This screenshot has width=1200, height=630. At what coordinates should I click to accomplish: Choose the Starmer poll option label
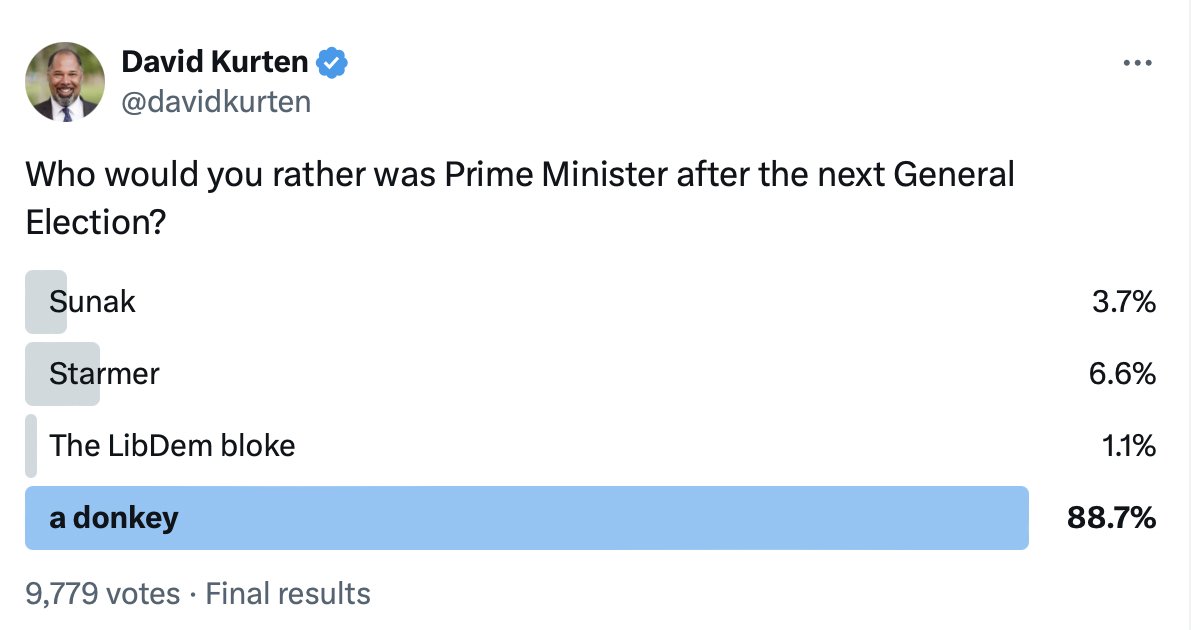(104, 374)
